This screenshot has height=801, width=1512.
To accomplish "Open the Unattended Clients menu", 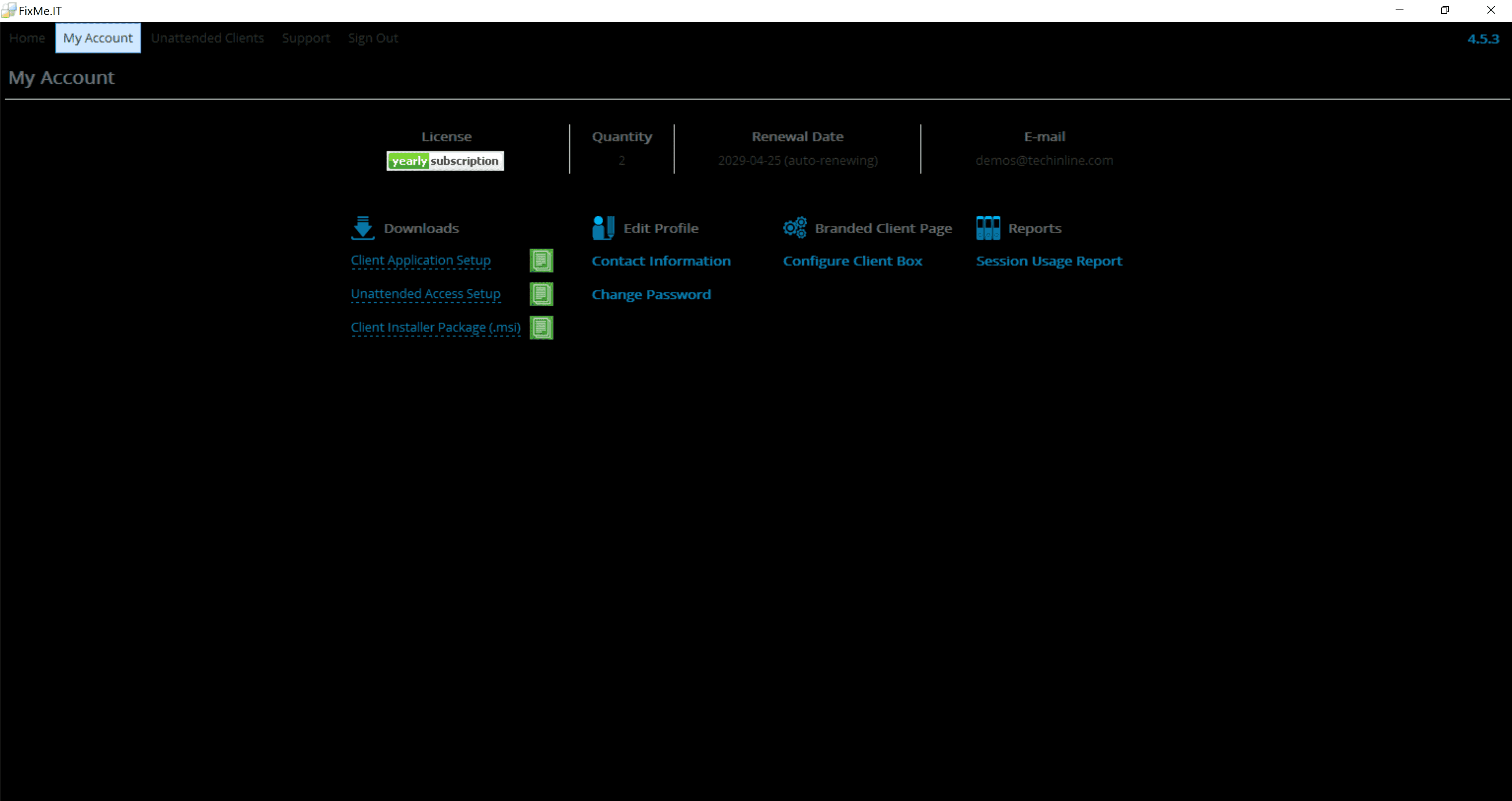I will click(x=207, y=38).
